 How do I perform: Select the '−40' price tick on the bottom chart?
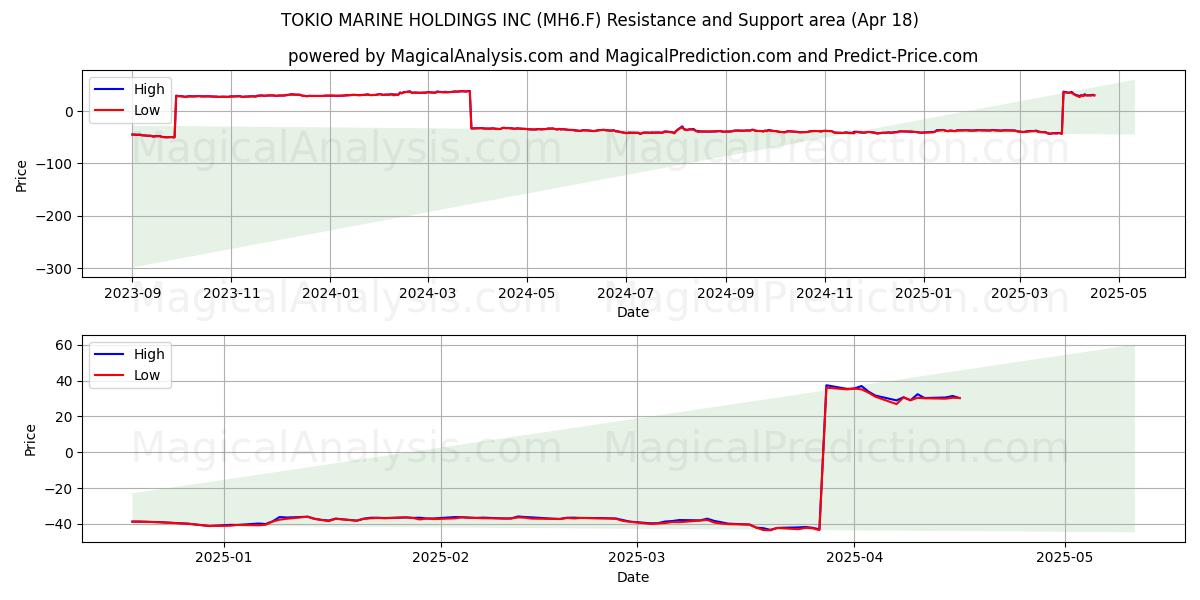point(61,524)
